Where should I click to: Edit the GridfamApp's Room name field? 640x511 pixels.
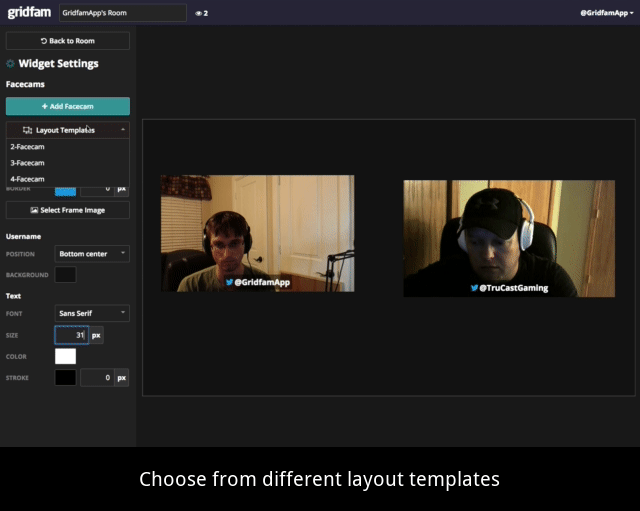pyautogui.click(x=123, y=13)
